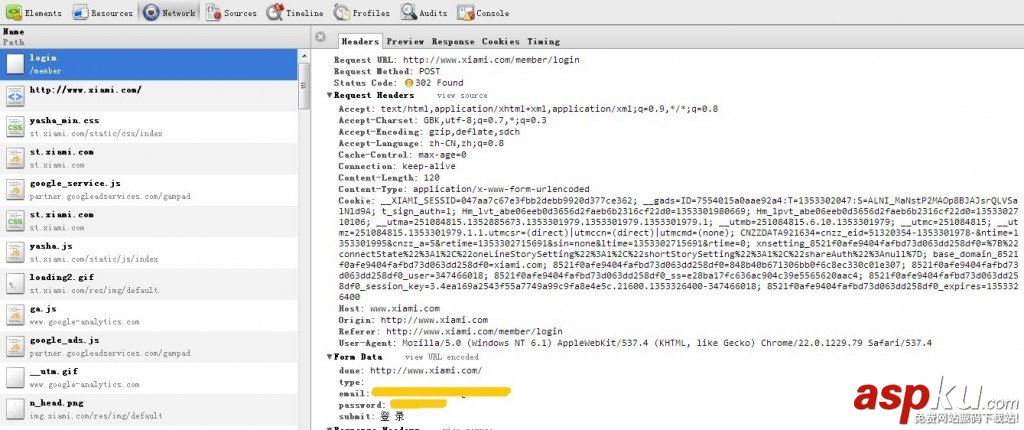
Task: Switch to the Resources panel
Action: pyautogui.click(x=103, y=12)
